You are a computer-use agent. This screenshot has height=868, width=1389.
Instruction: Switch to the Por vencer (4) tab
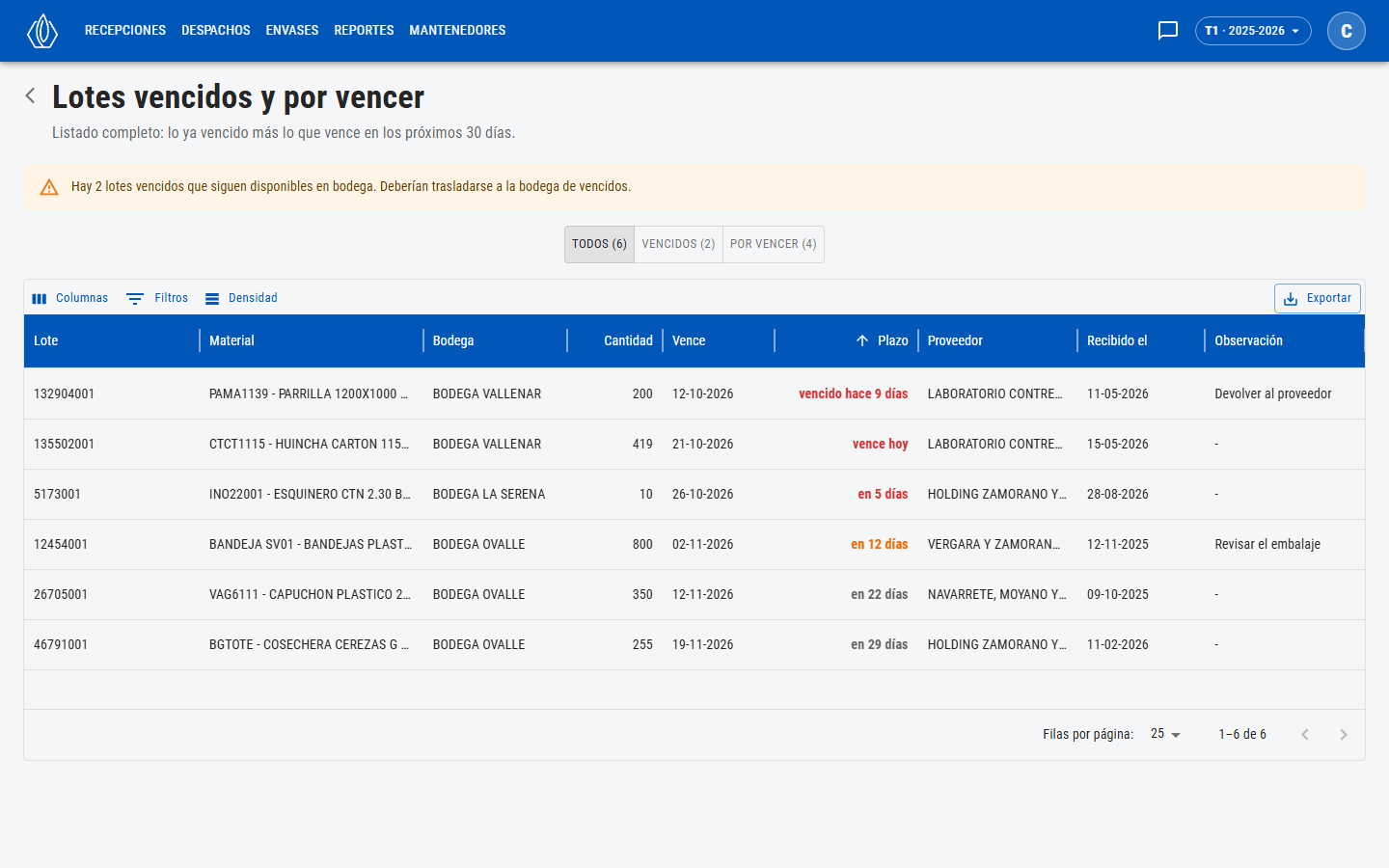point(774,244)
